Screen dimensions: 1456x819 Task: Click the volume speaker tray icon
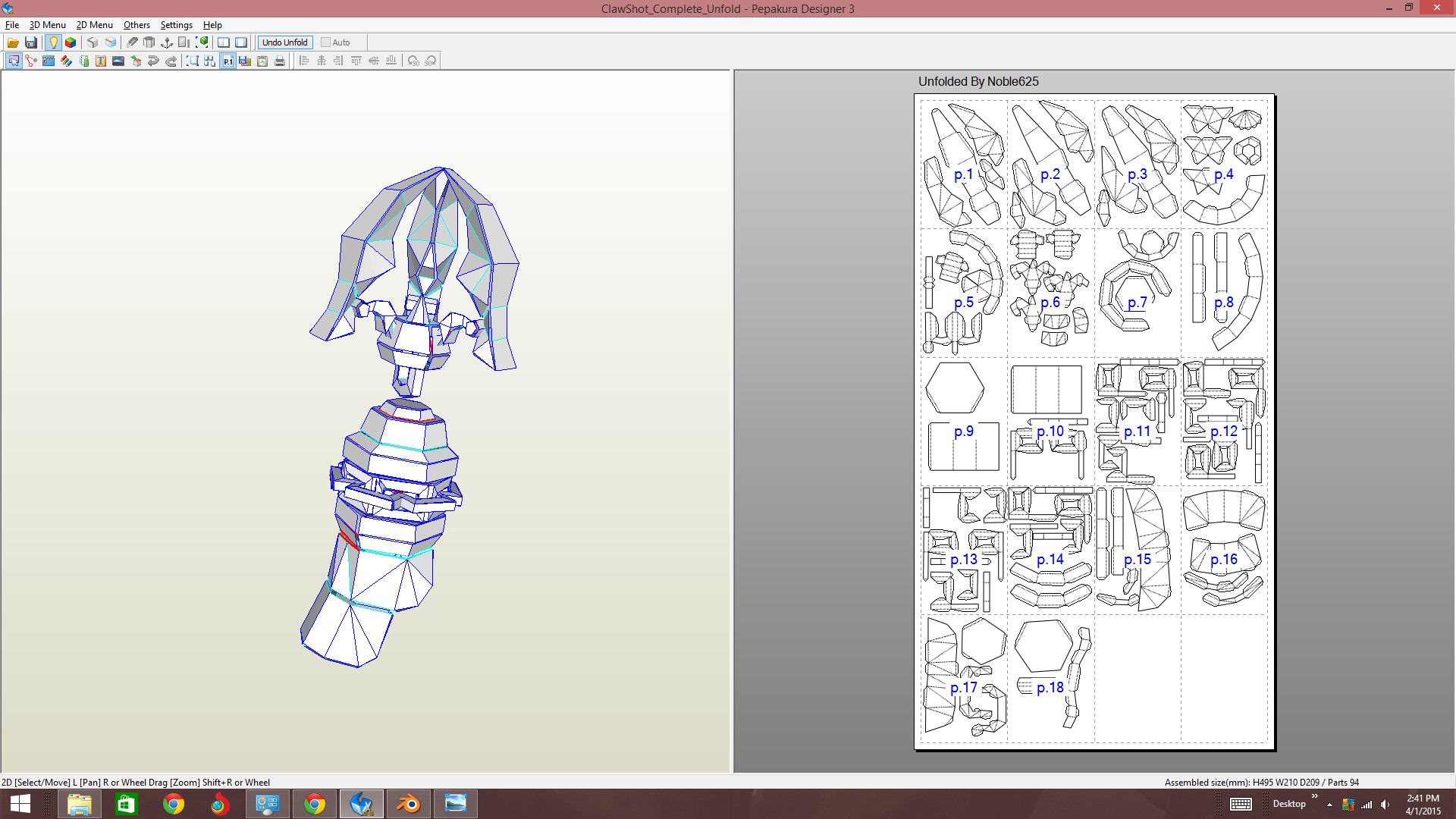coord(1385,805)
